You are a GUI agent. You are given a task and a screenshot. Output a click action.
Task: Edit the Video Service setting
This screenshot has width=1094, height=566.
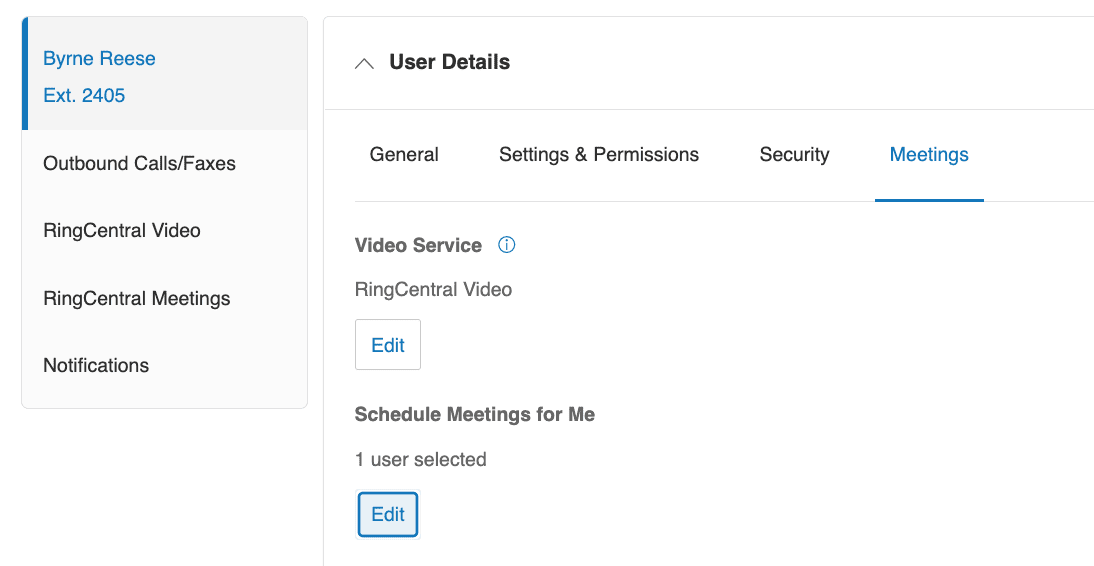(388, 345)
